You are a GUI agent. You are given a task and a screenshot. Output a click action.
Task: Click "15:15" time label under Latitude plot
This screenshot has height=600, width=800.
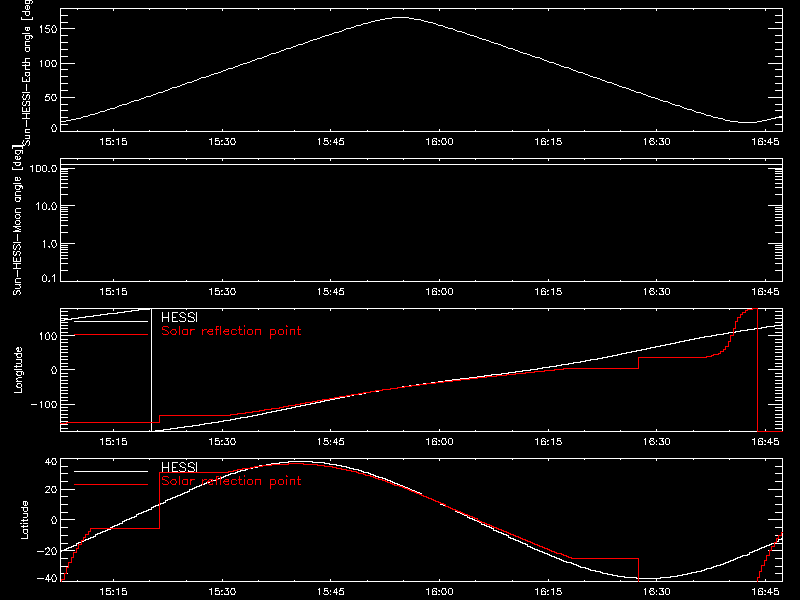(x=113, y=592)
